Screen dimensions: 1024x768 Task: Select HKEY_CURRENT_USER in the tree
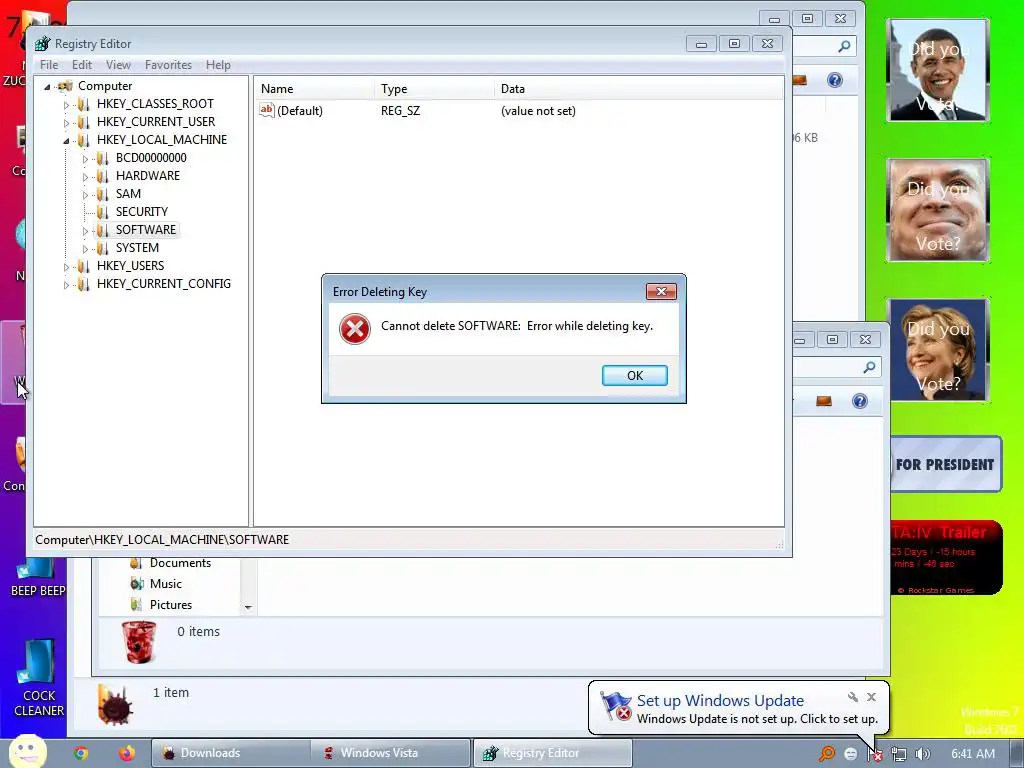(155, 121)
